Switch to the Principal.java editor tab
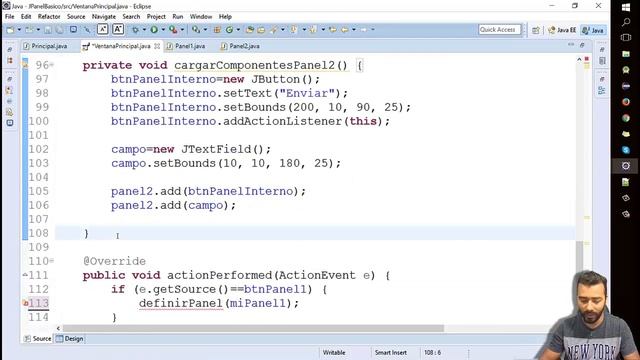The width and height of the screenshot is (640, 360). point(45,46)
